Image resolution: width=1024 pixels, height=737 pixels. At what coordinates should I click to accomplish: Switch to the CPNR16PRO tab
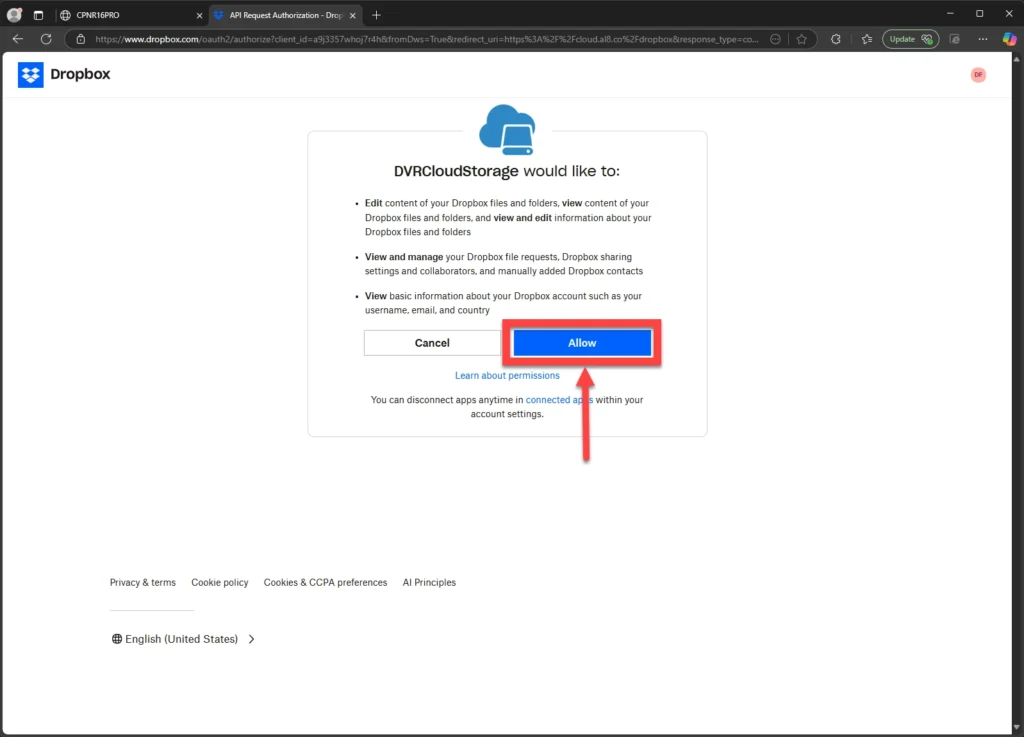point(131,15)
